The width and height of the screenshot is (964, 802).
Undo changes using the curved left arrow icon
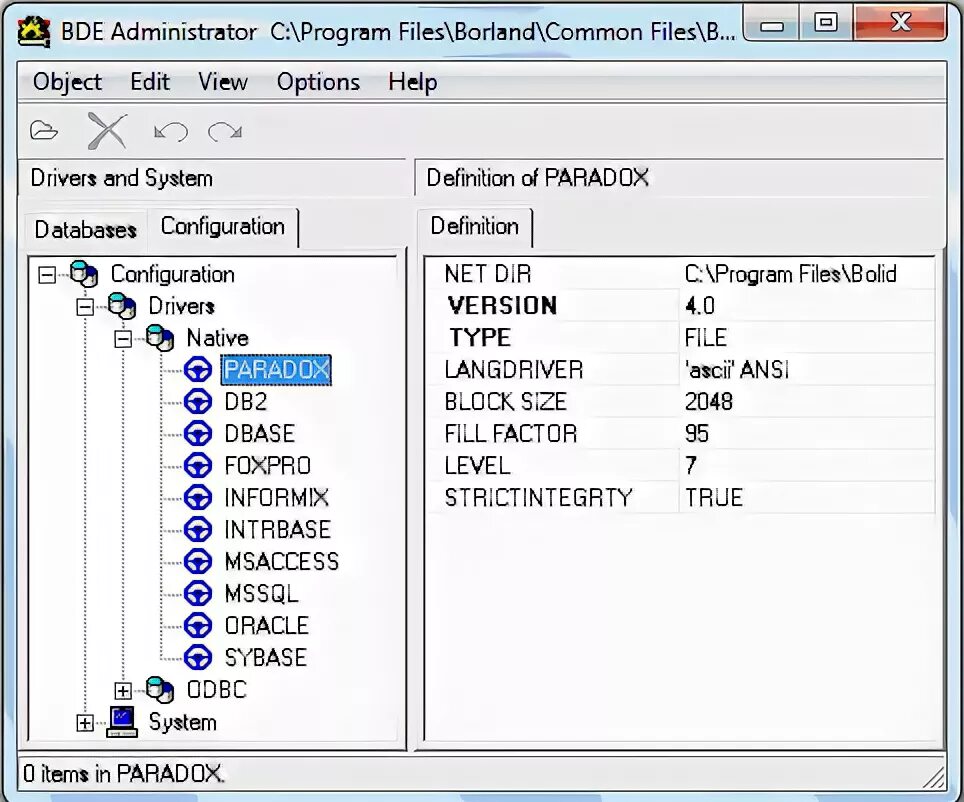click(170, 129)
